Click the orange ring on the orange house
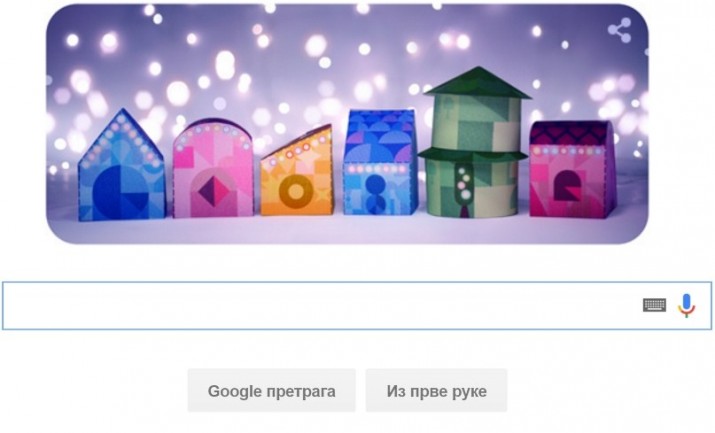The height and width of the screenshot is (433, 715). pos(296,192)
